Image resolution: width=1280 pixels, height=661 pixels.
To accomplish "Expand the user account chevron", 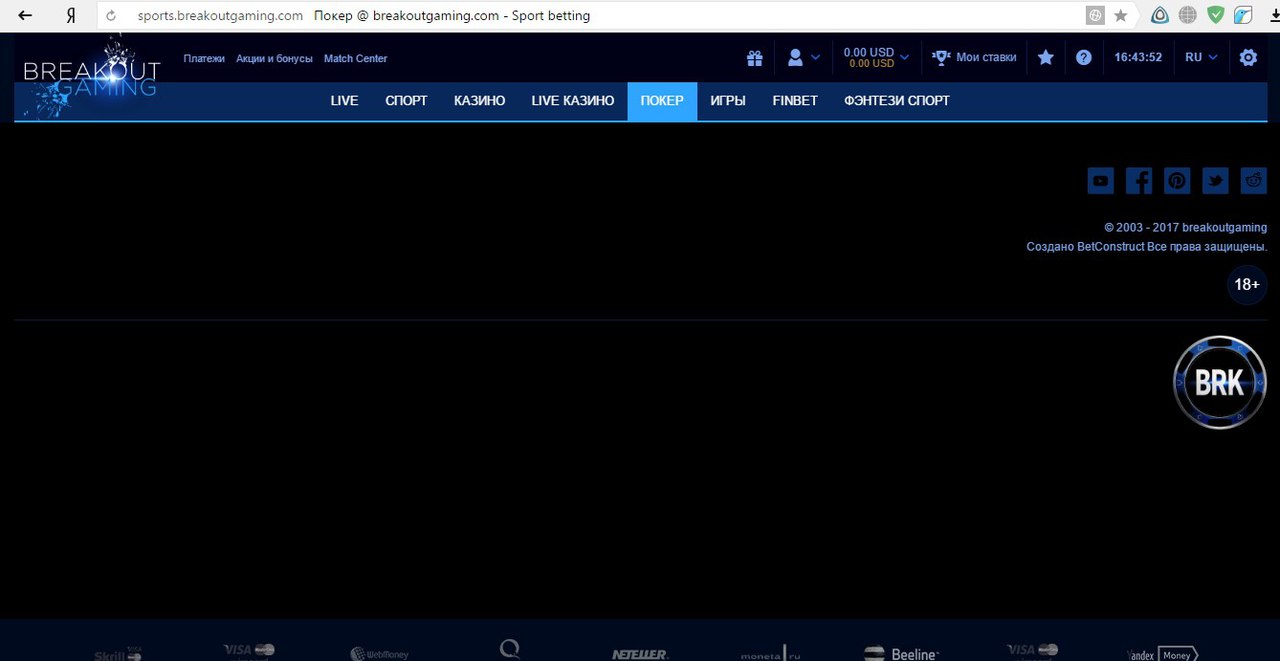I will (815, 58).
